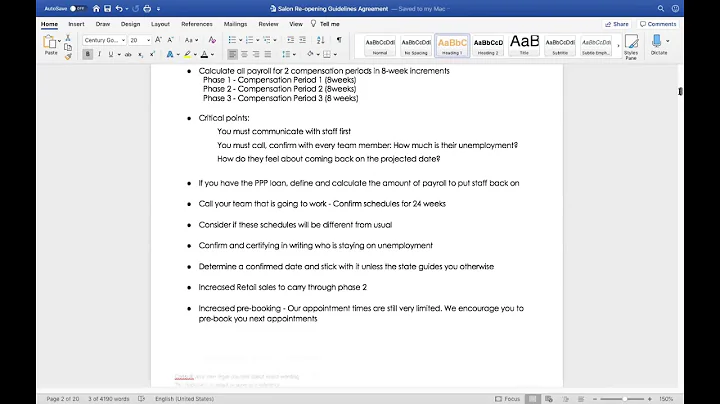The image size is (720, 404).
Task: Open the font color dropdown arrow
Action: click(212, 55)
